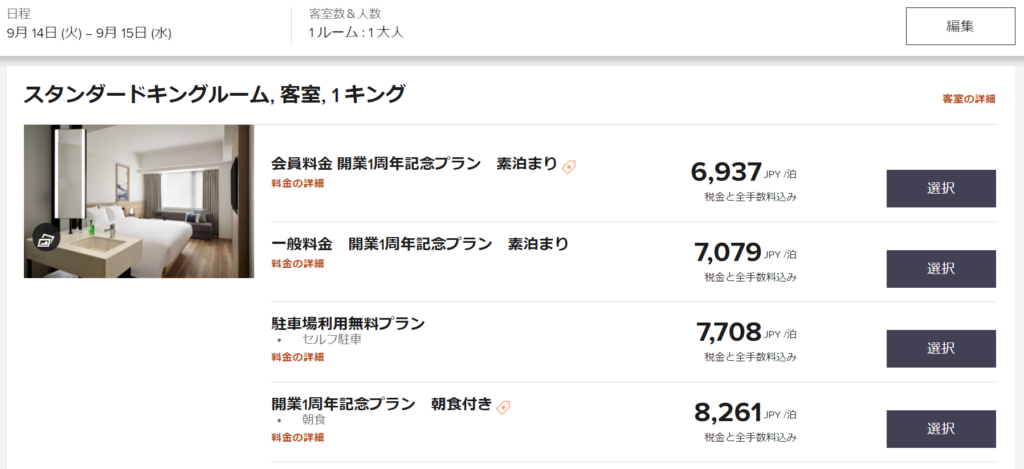Screen dimensions: 1024x469
Task: Click the 一般料金 開業1周年記念プラン title
Action: coord(420,244)
